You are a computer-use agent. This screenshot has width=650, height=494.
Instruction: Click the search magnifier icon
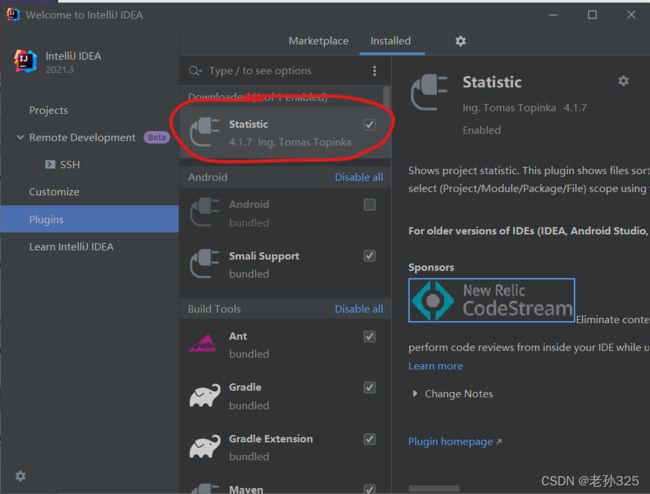195,71
